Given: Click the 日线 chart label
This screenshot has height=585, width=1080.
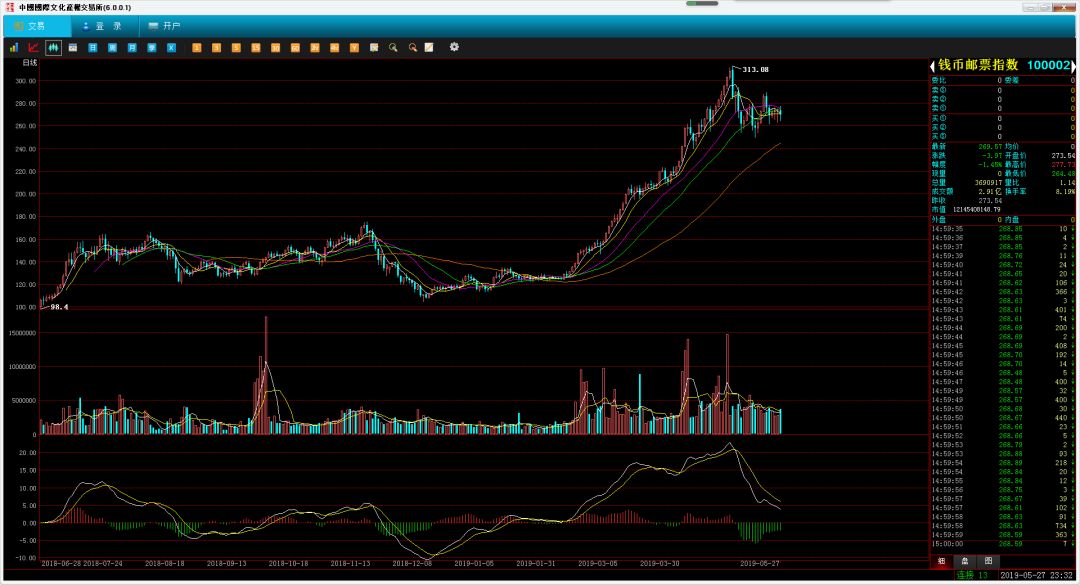Looking at the screenshot, I should (x=30, y=63).
